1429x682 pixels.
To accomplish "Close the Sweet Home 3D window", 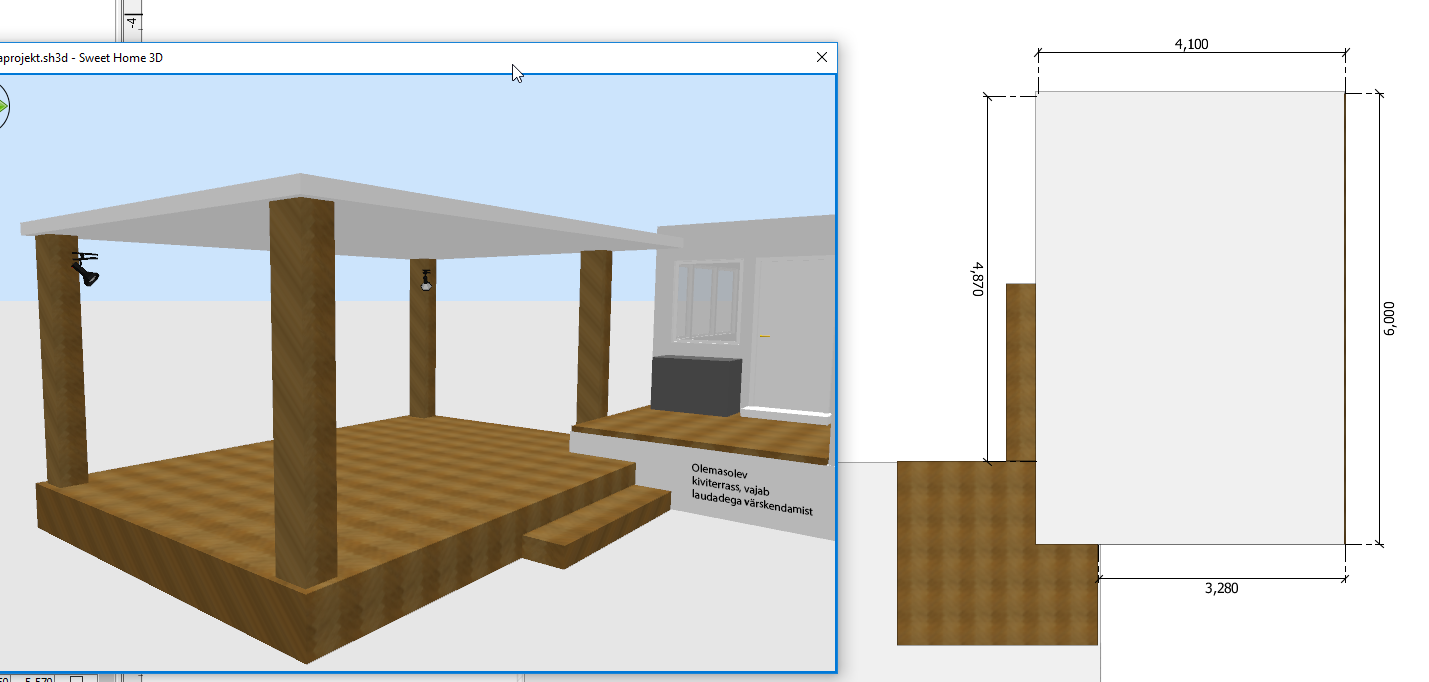I will click(822, 58).
